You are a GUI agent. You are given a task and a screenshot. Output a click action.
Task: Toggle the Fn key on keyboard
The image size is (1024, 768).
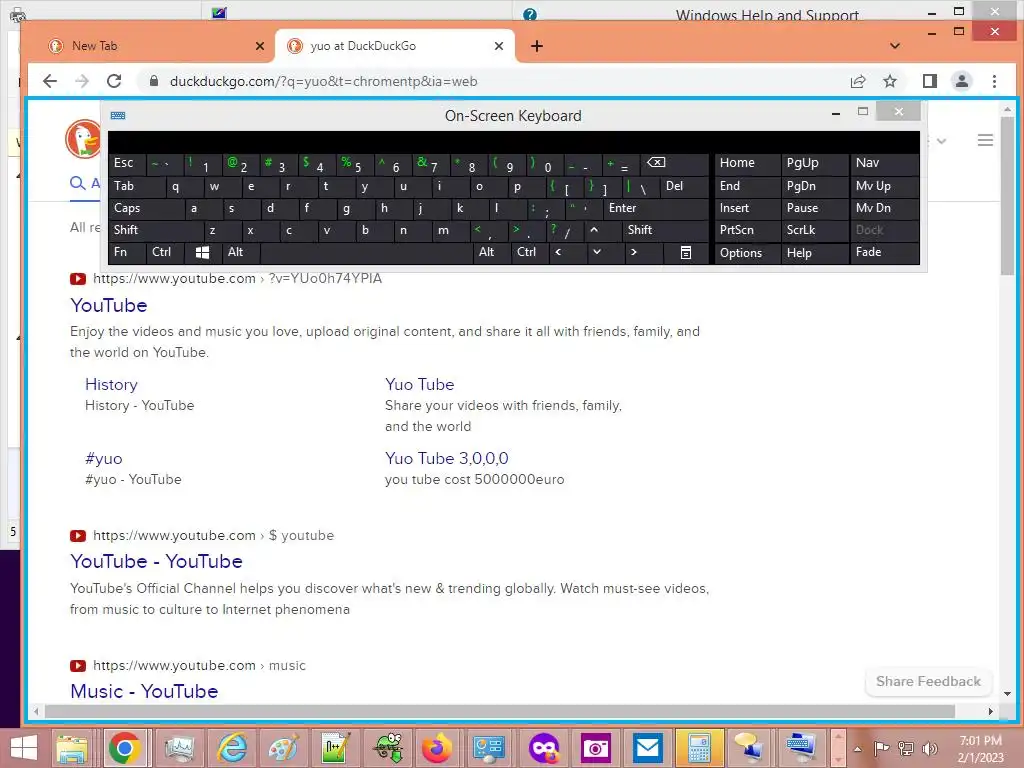(x=127, y=252)
